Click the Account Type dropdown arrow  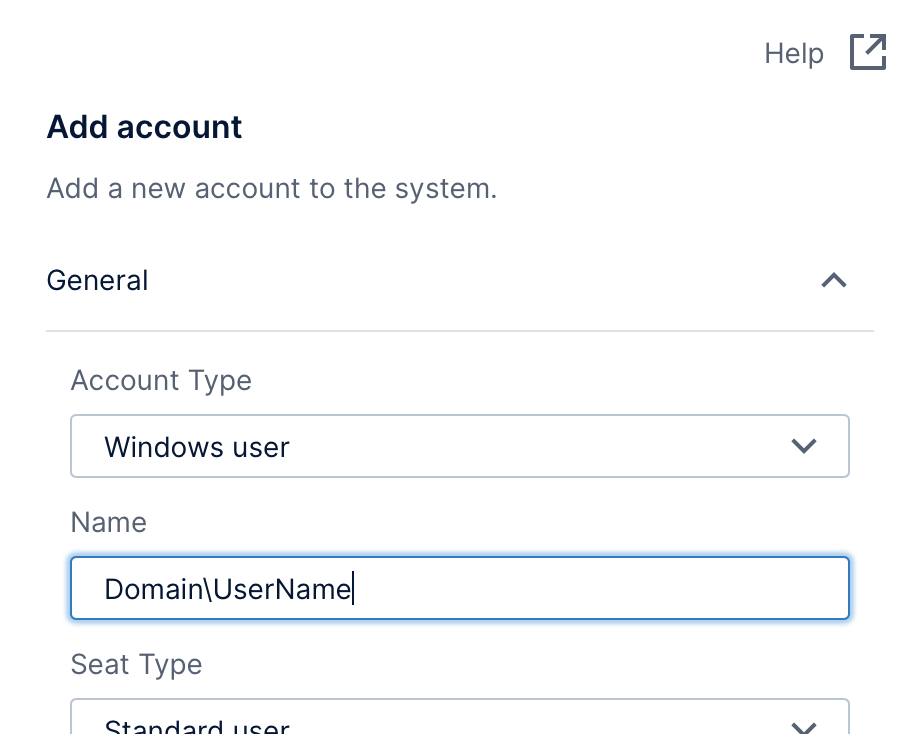coord(804,446)
